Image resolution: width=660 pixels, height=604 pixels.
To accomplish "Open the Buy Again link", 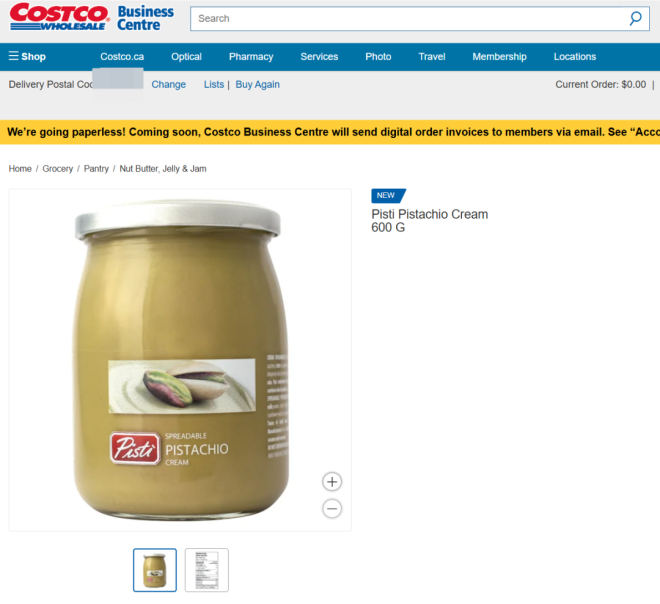I will [258, 85].
